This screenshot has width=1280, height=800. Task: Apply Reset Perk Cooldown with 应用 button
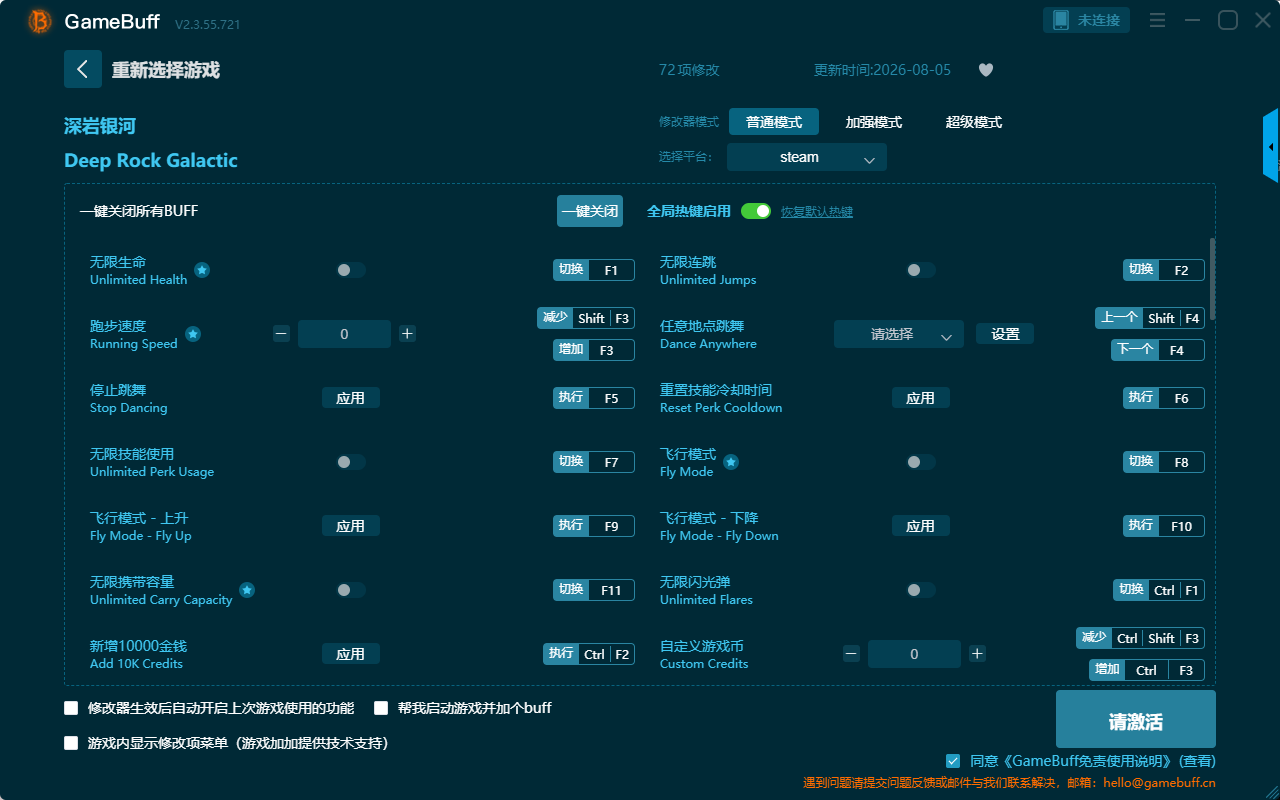[921, 398]
